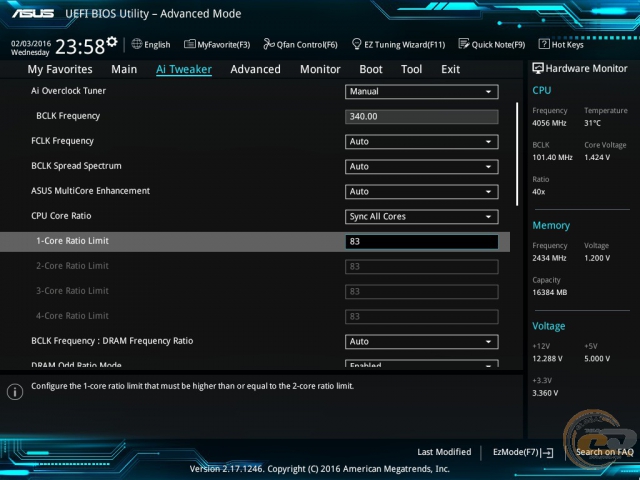Click the +12V reading 12.288 V
The width and height of the screenshot is (640, 480).
(x=547, y=359)
